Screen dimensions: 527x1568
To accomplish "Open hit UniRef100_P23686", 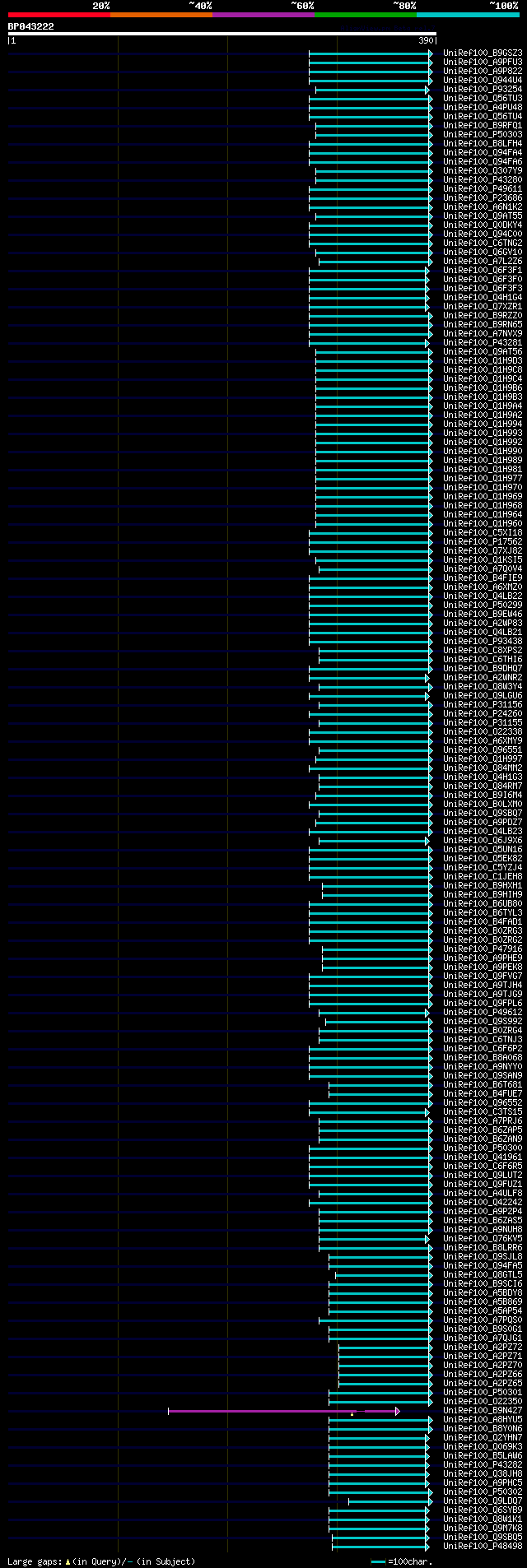I will point(483,198).
